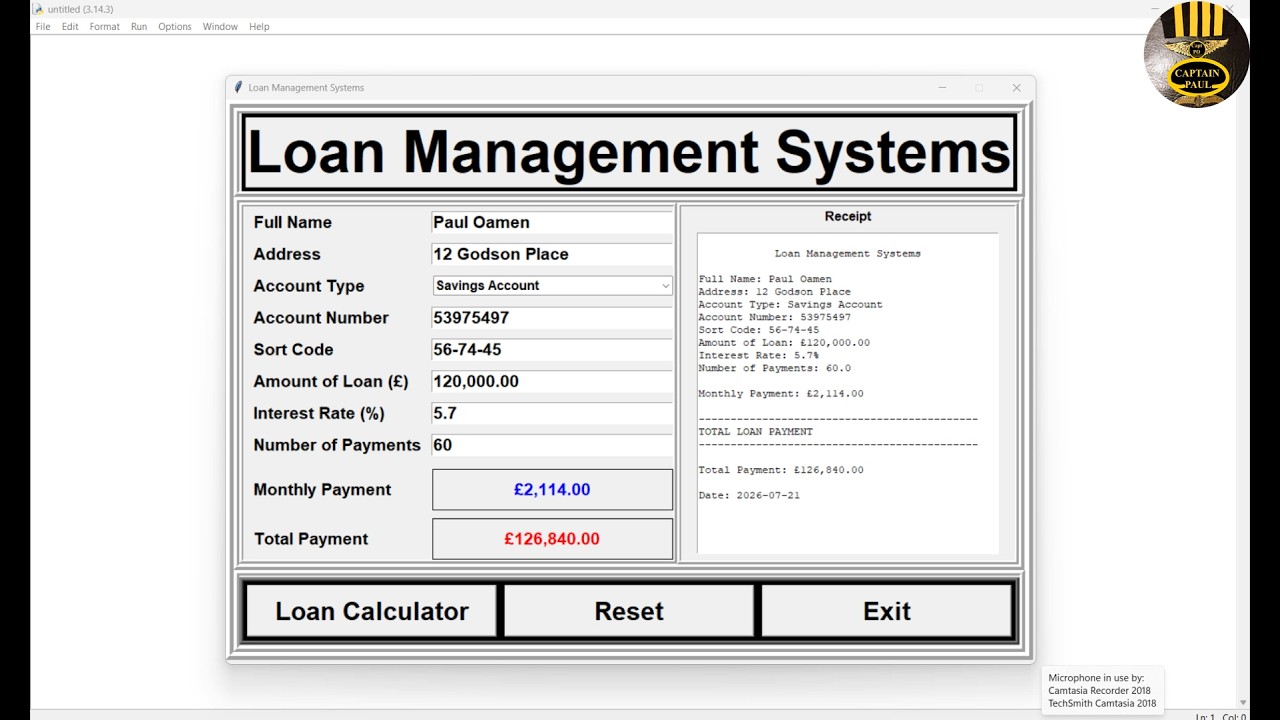Click the microphone in use notification

(1102, 690)
